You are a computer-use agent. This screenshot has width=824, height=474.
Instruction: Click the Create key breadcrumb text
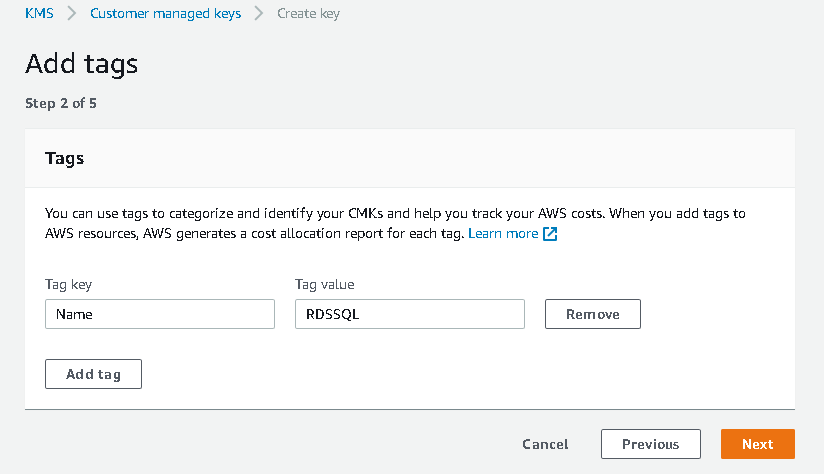[309, 14]
